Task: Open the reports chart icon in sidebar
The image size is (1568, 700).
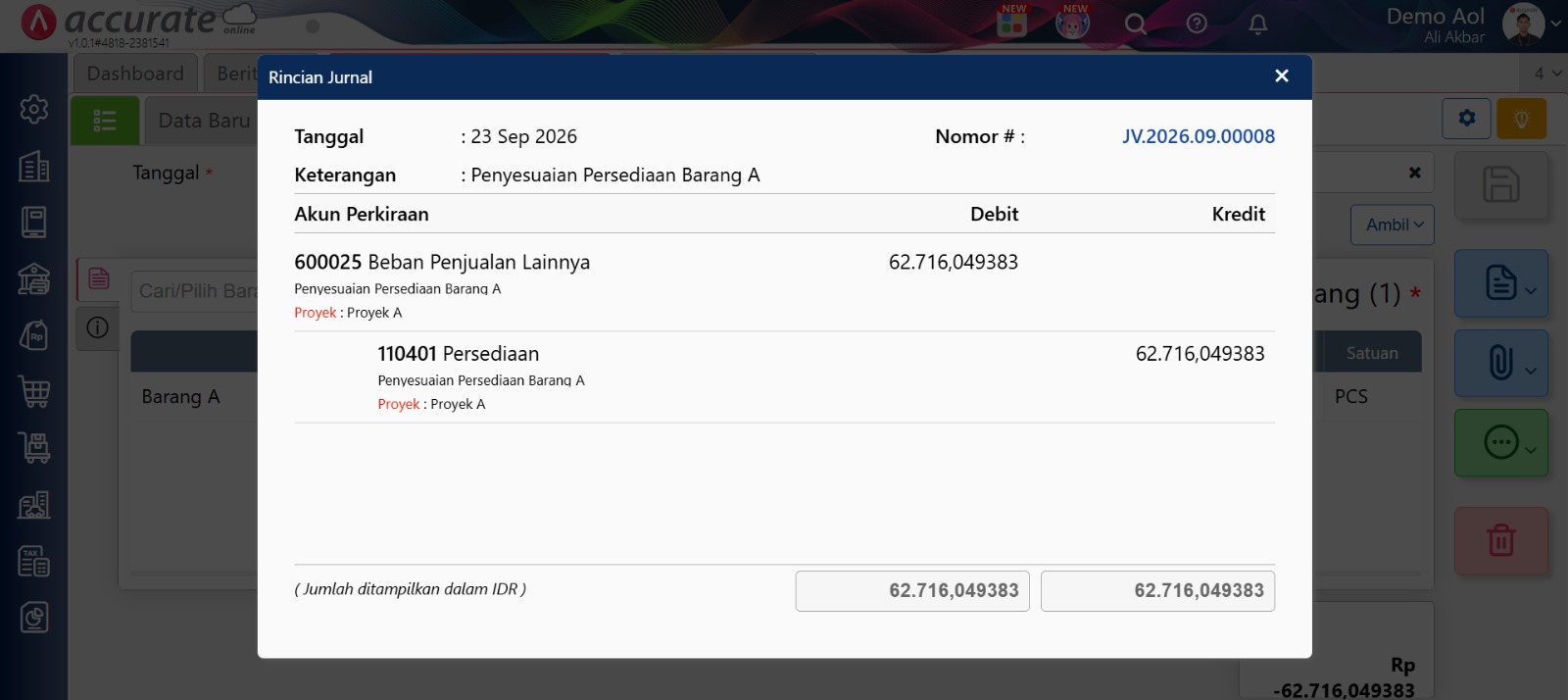Action: [x=34, y=618]
